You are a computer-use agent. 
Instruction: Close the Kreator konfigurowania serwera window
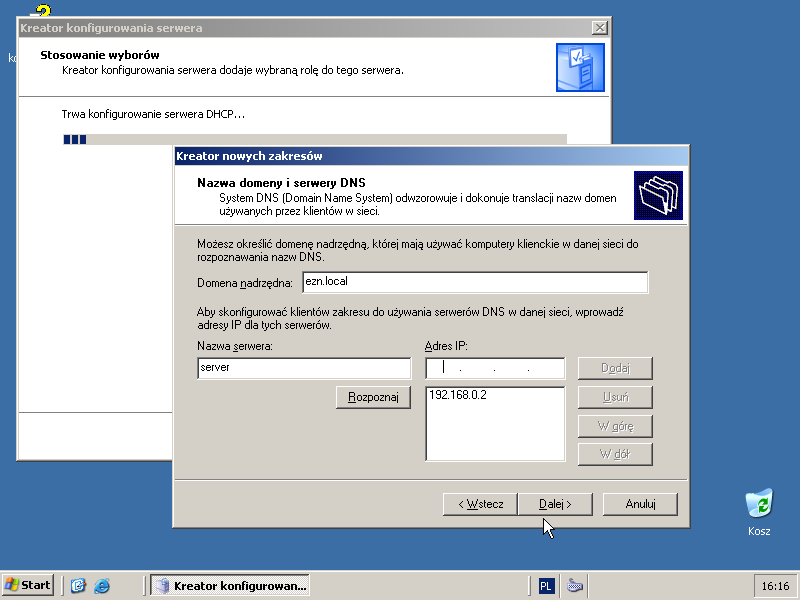pyautogui.click(x=599, y=28)
